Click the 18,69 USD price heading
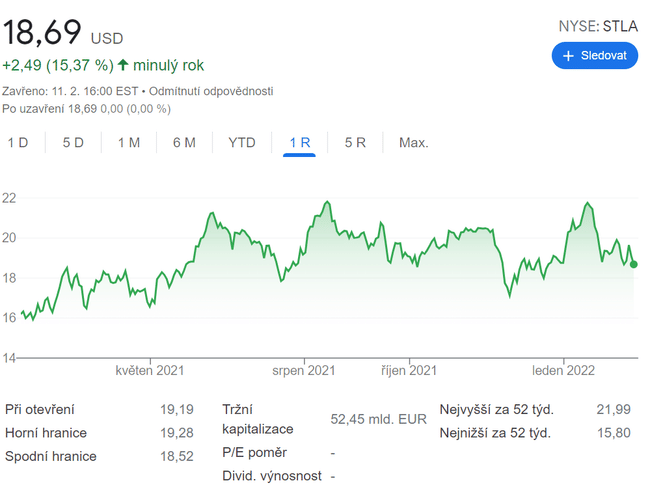This screenshot has width=650, height=491. 62,34
